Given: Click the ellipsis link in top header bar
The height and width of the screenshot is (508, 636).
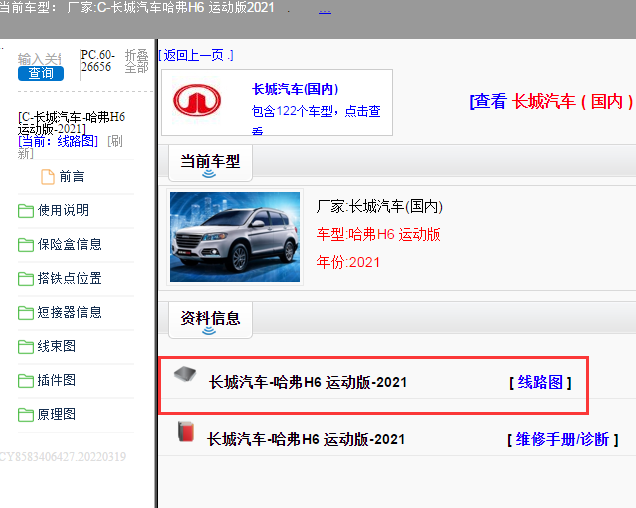Looking at the screenshot, I should 325,10.
